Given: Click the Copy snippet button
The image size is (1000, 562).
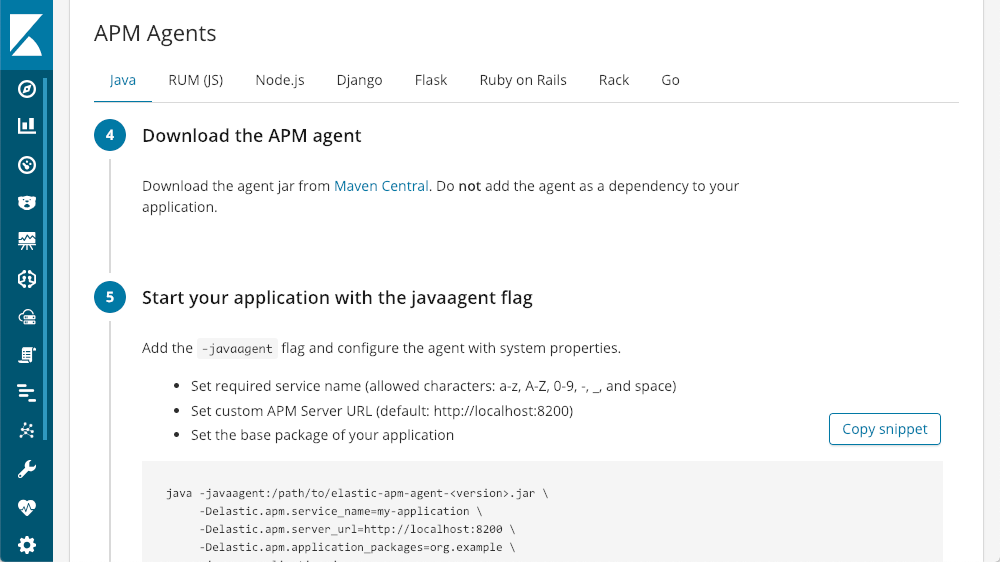Looking at the screenshot, I should click(x=885, y=429).
